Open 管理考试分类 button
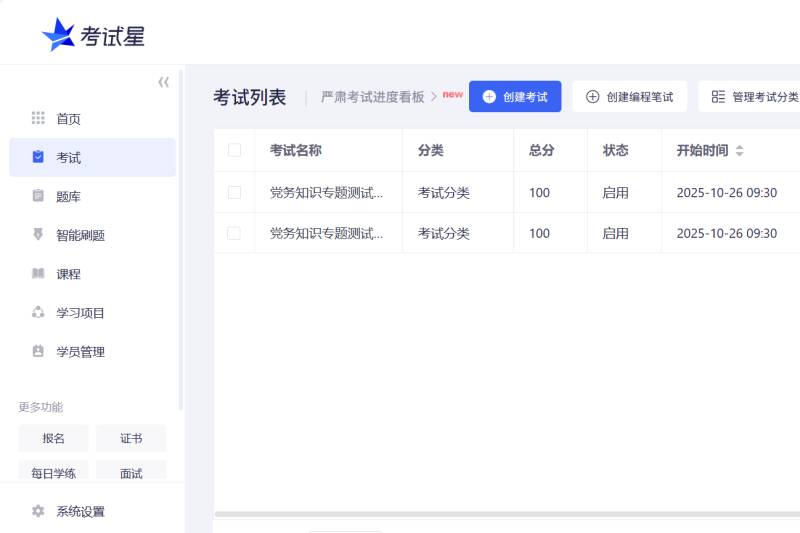800x533 pixels. (x=754, y=97)
